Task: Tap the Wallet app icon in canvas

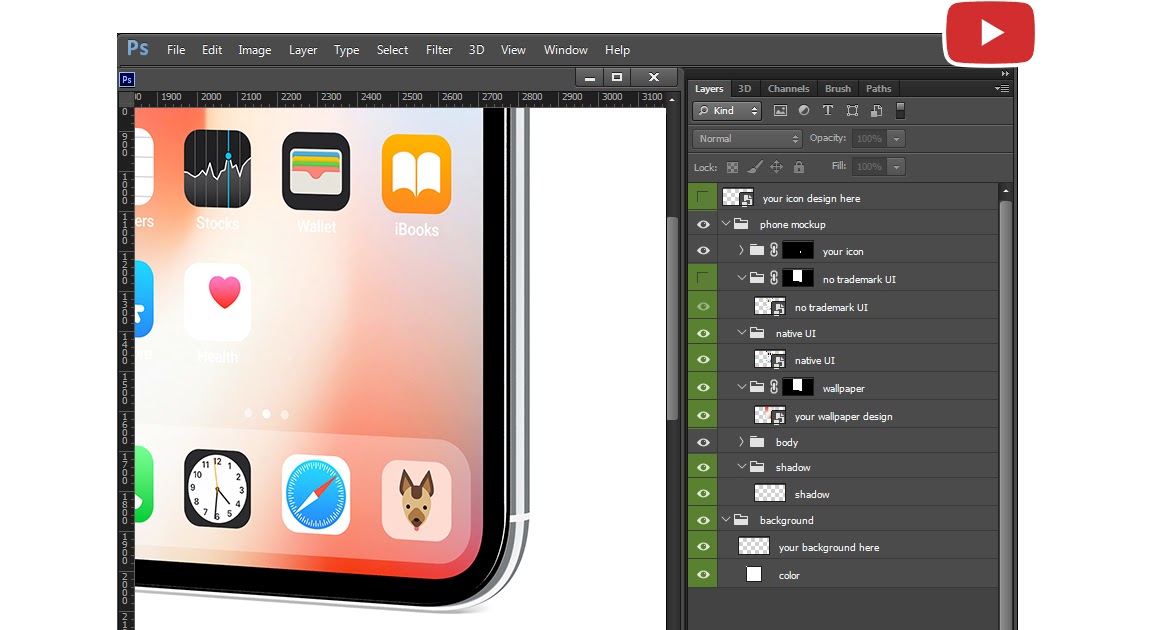Action: 316,172
